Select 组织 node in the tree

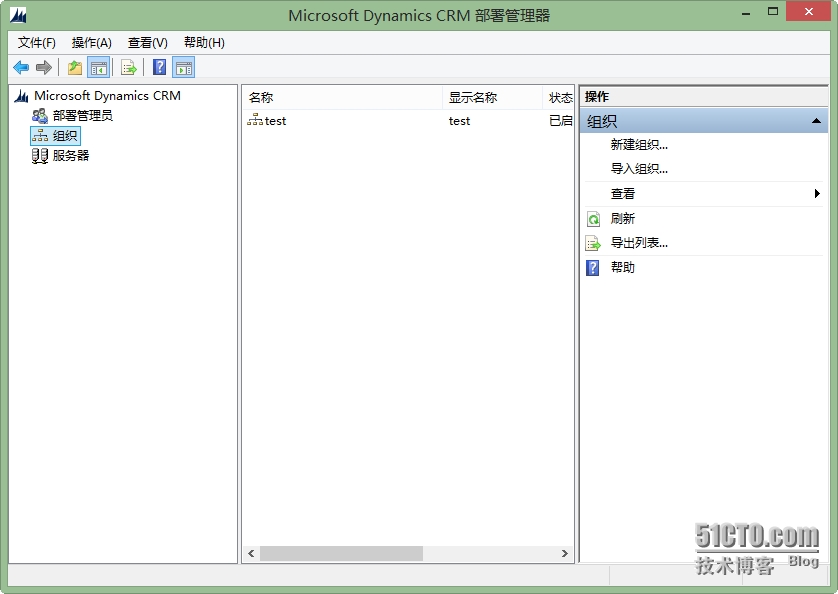65,136
